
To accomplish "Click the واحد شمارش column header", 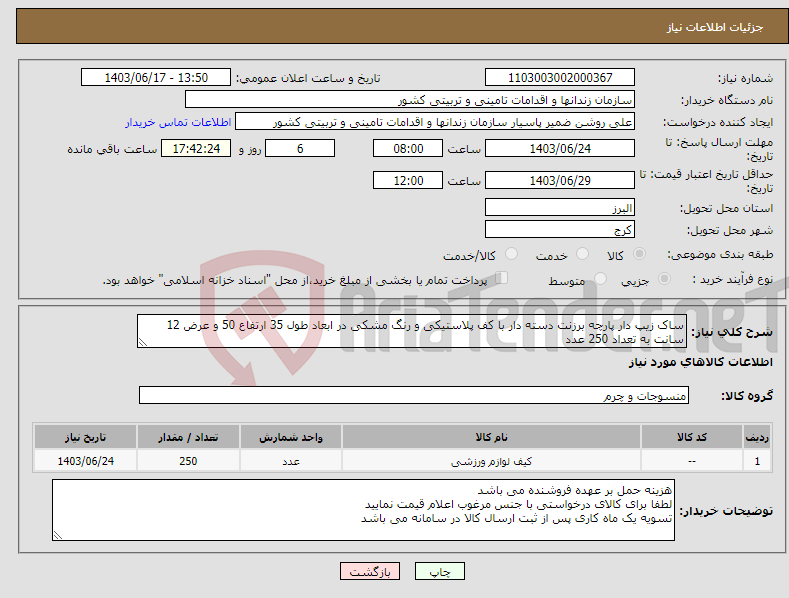I will click(291, 437).
